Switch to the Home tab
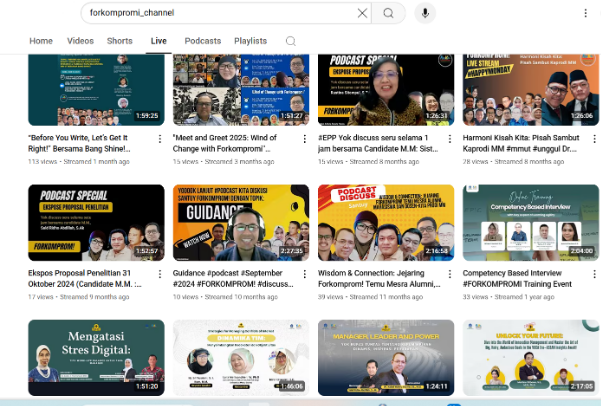 [41, 41]
